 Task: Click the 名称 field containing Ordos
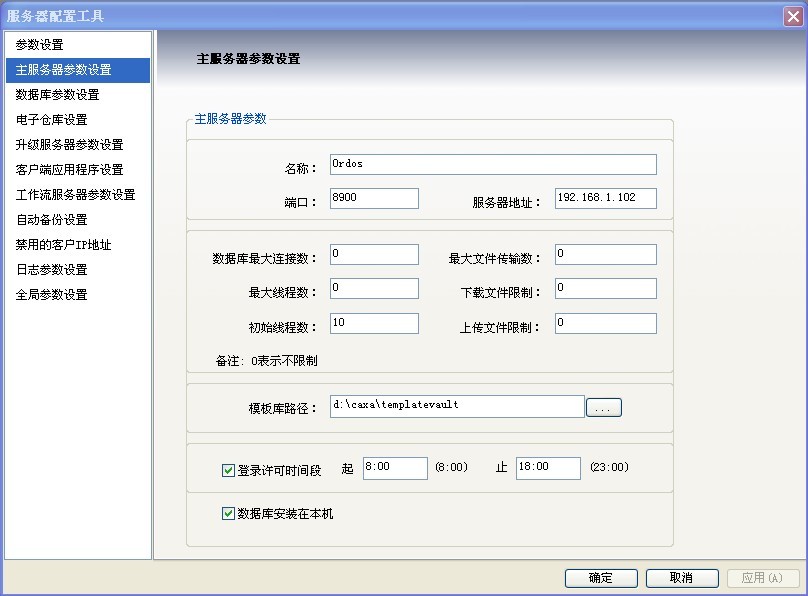493,164
